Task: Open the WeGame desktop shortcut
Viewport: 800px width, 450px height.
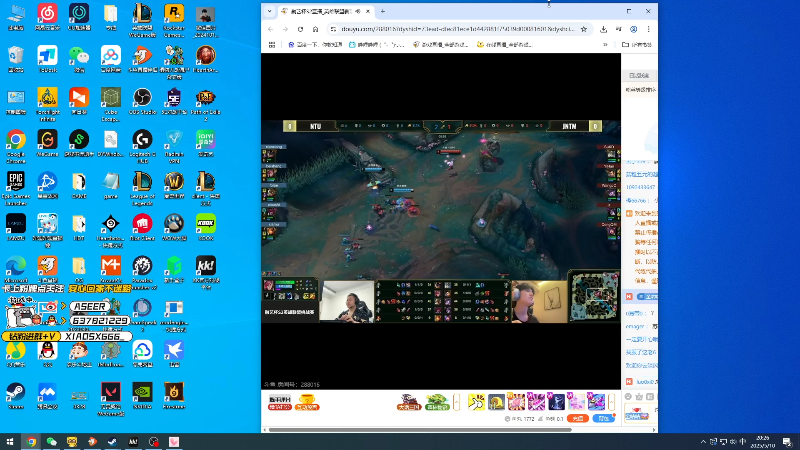Action: tap(47, 143)
